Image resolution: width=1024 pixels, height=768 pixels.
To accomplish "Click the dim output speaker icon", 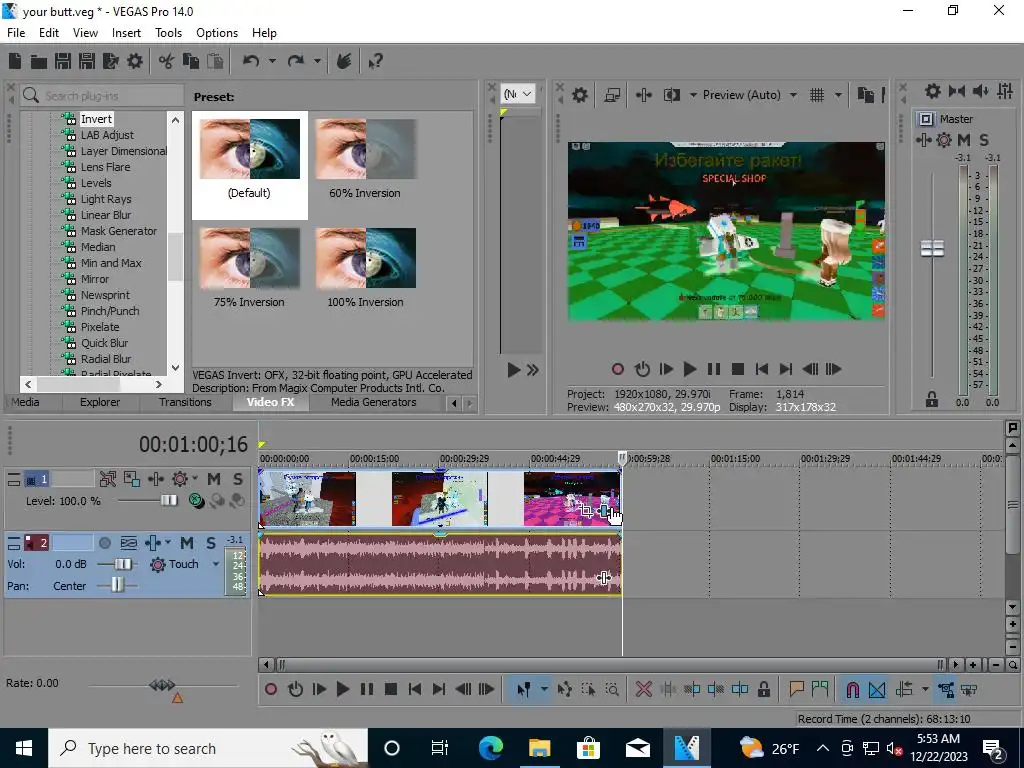I will 980,91.
